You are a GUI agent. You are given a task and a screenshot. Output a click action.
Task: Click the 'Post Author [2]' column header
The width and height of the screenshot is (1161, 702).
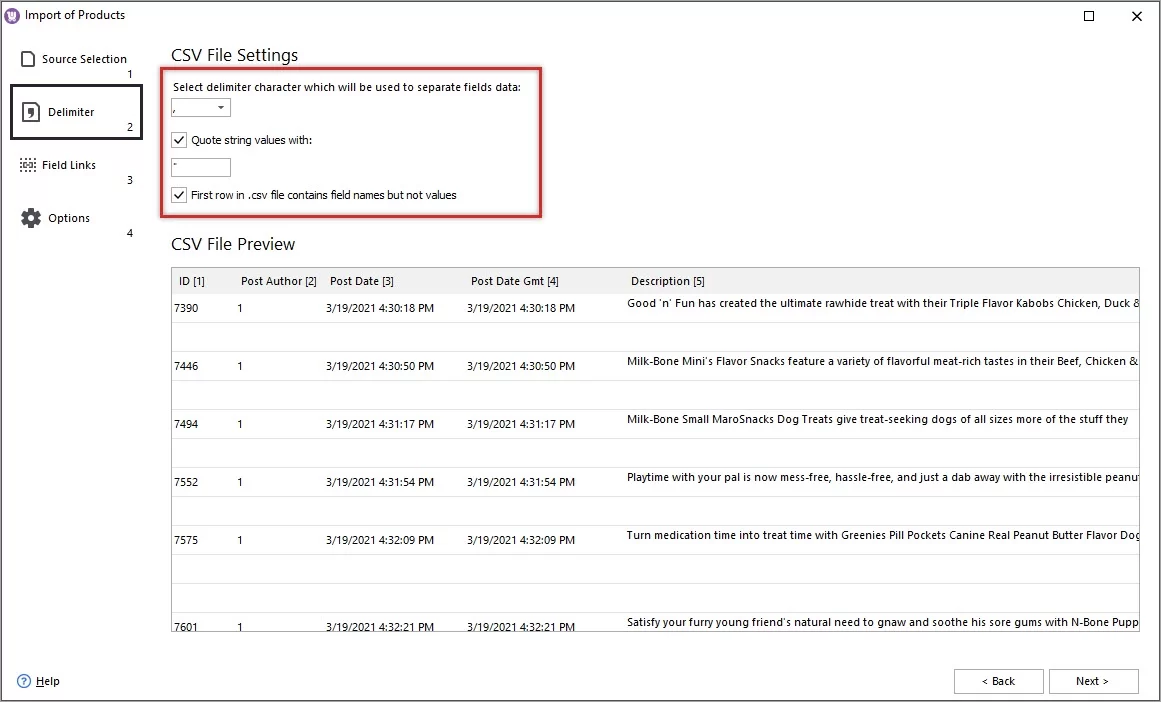pyautogui.click(x=278, y=281)
